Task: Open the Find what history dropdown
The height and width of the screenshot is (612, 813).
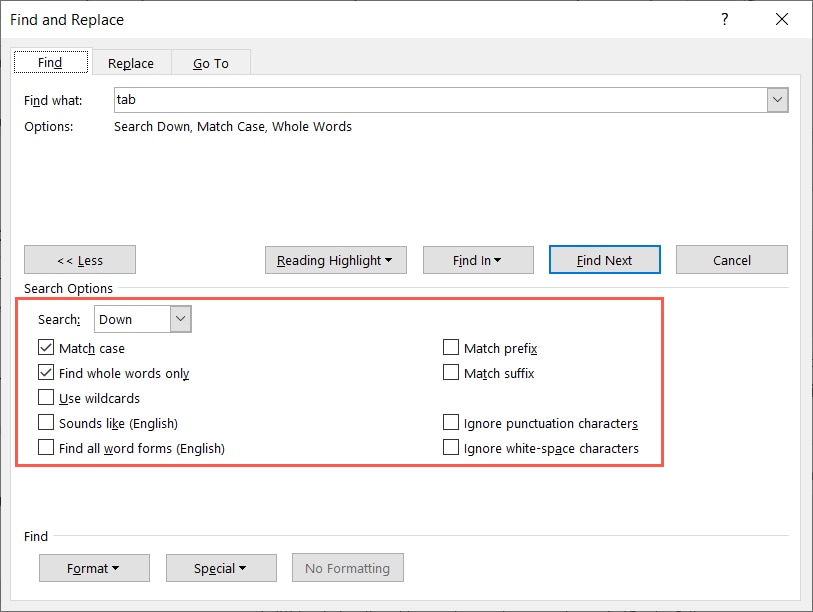Action: point(778,100)
